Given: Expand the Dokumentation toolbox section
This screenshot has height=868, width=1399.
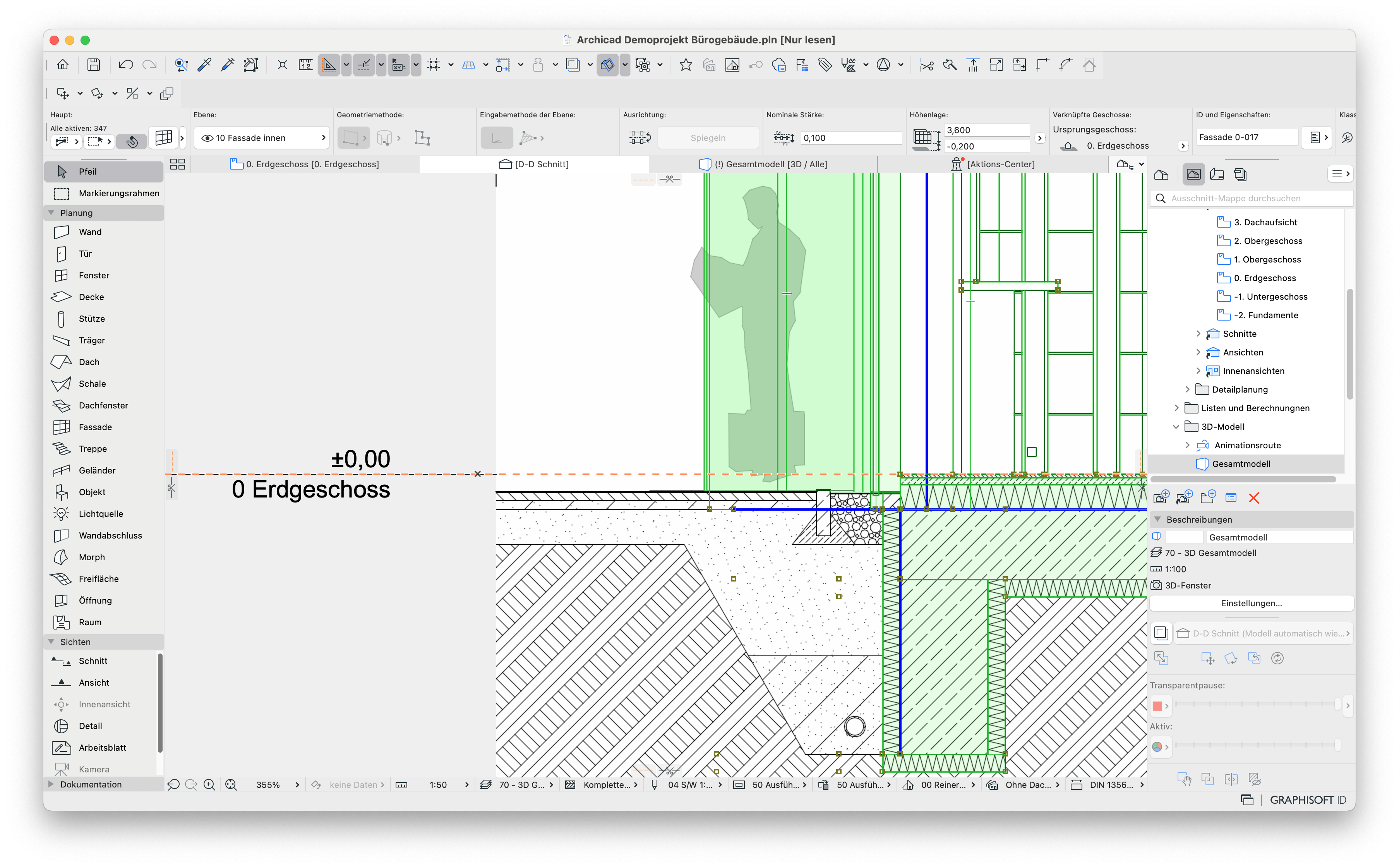Looking at the screenshot, I should [x=51, y=784].
